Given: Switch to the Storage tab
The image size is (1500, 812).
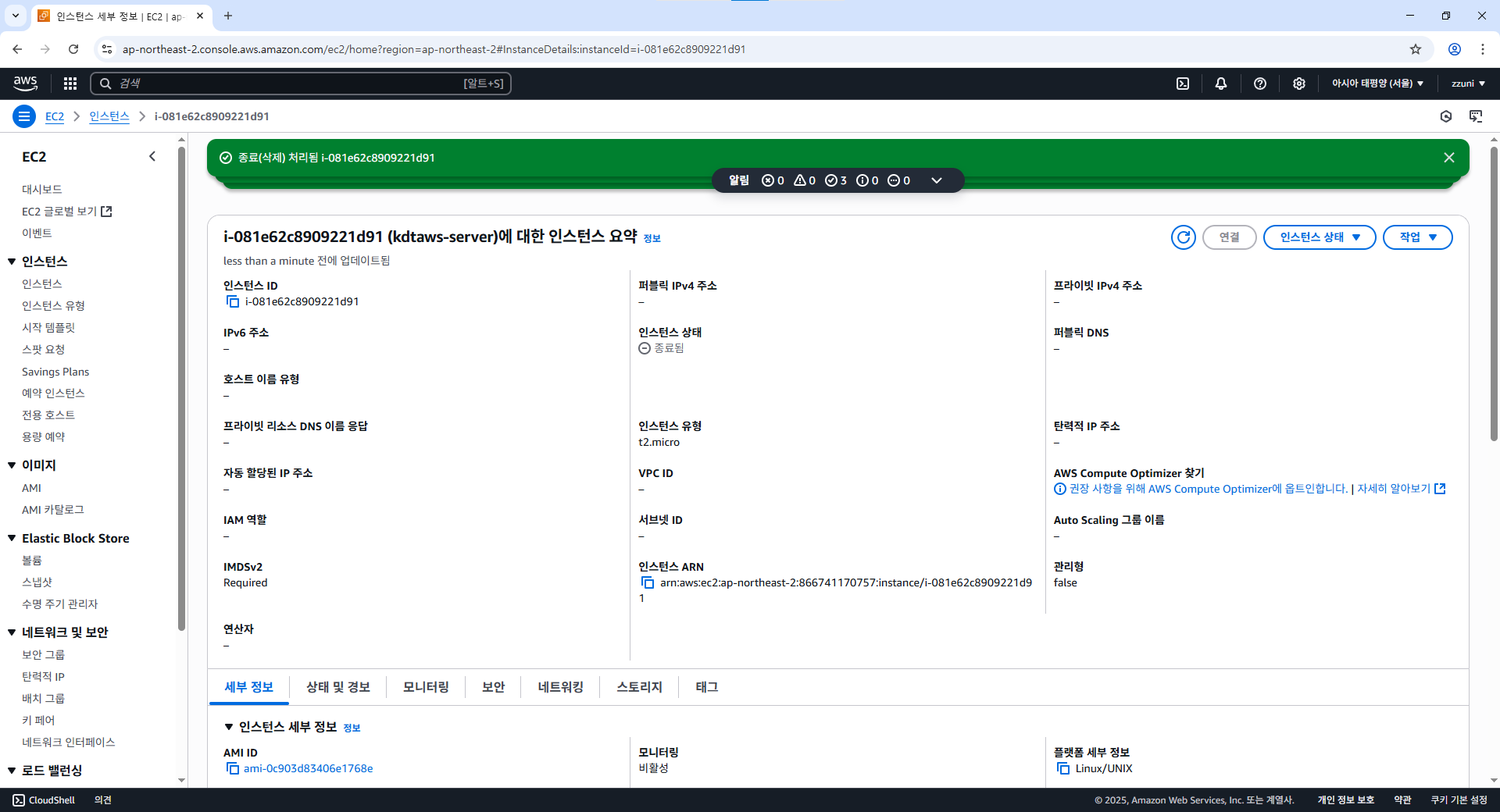Looking at the screenshot, I should pos(639,687).
